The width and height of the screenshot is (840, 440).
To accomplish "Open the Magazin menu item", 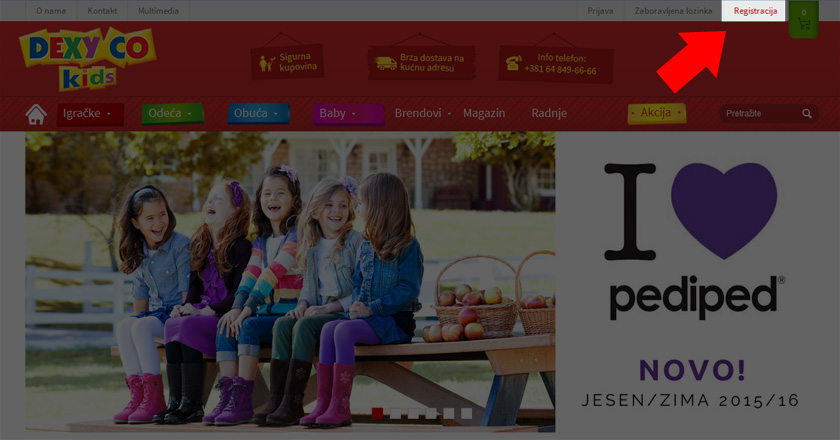I will (x=484, y=113).
